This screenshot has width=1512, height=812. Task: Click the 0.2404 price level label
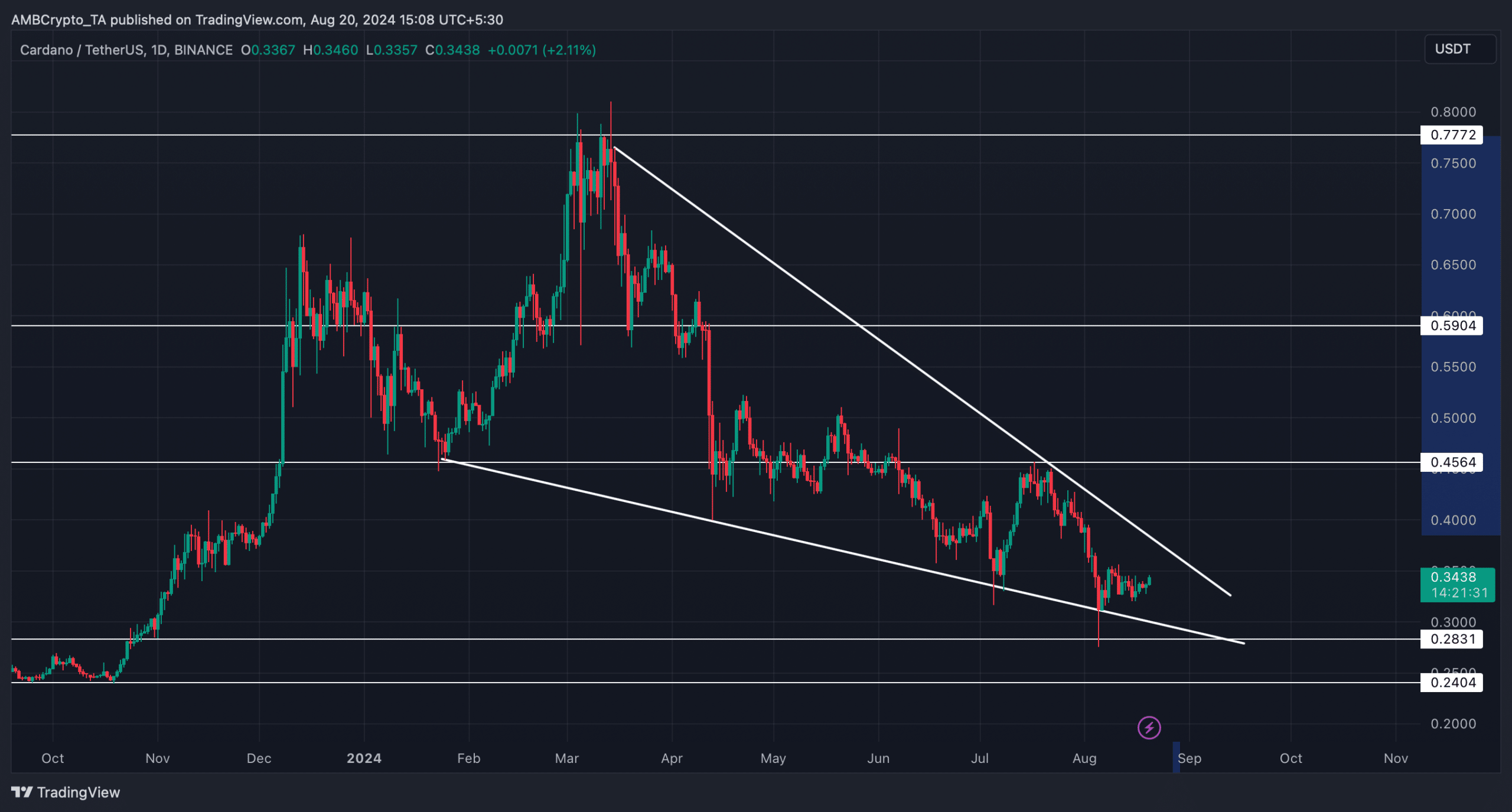1451,683
